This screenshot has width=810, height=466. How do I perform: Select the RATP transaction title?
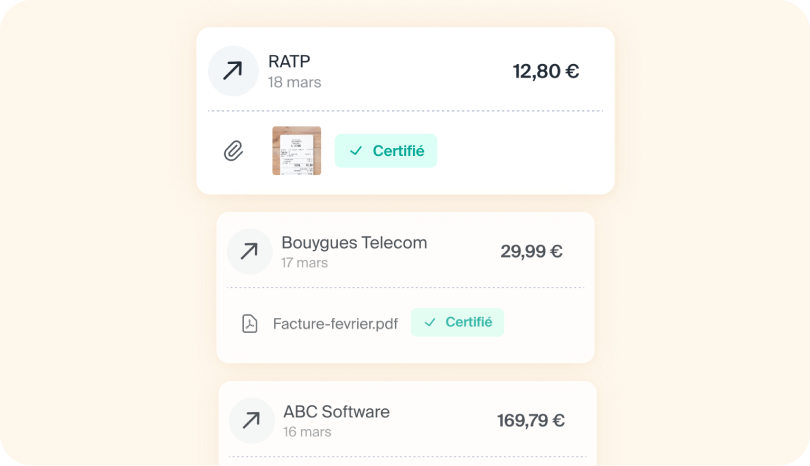[289, 61]
